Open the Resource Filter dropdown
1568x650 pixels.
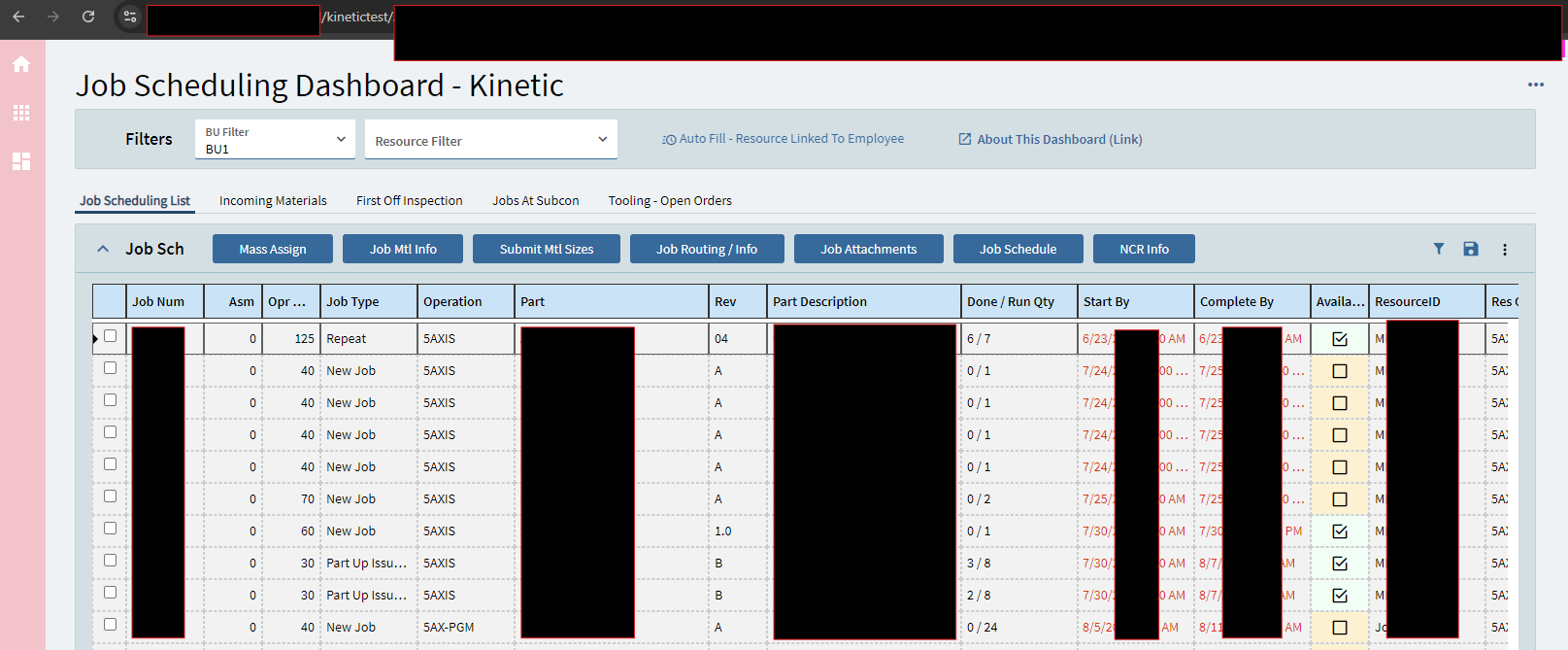(491, 139)
